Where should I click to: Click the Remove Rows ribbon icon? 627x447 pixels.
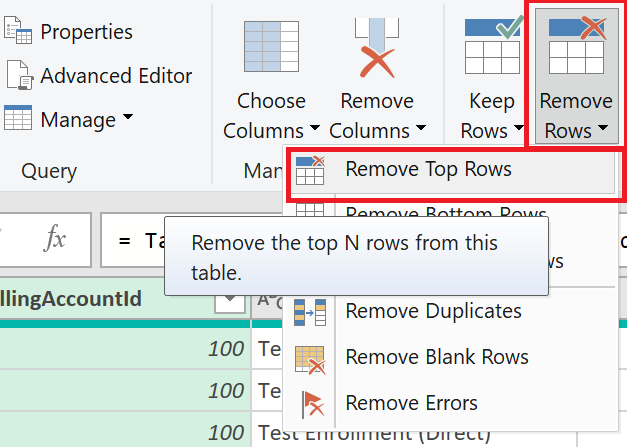(x=577, y=45)
